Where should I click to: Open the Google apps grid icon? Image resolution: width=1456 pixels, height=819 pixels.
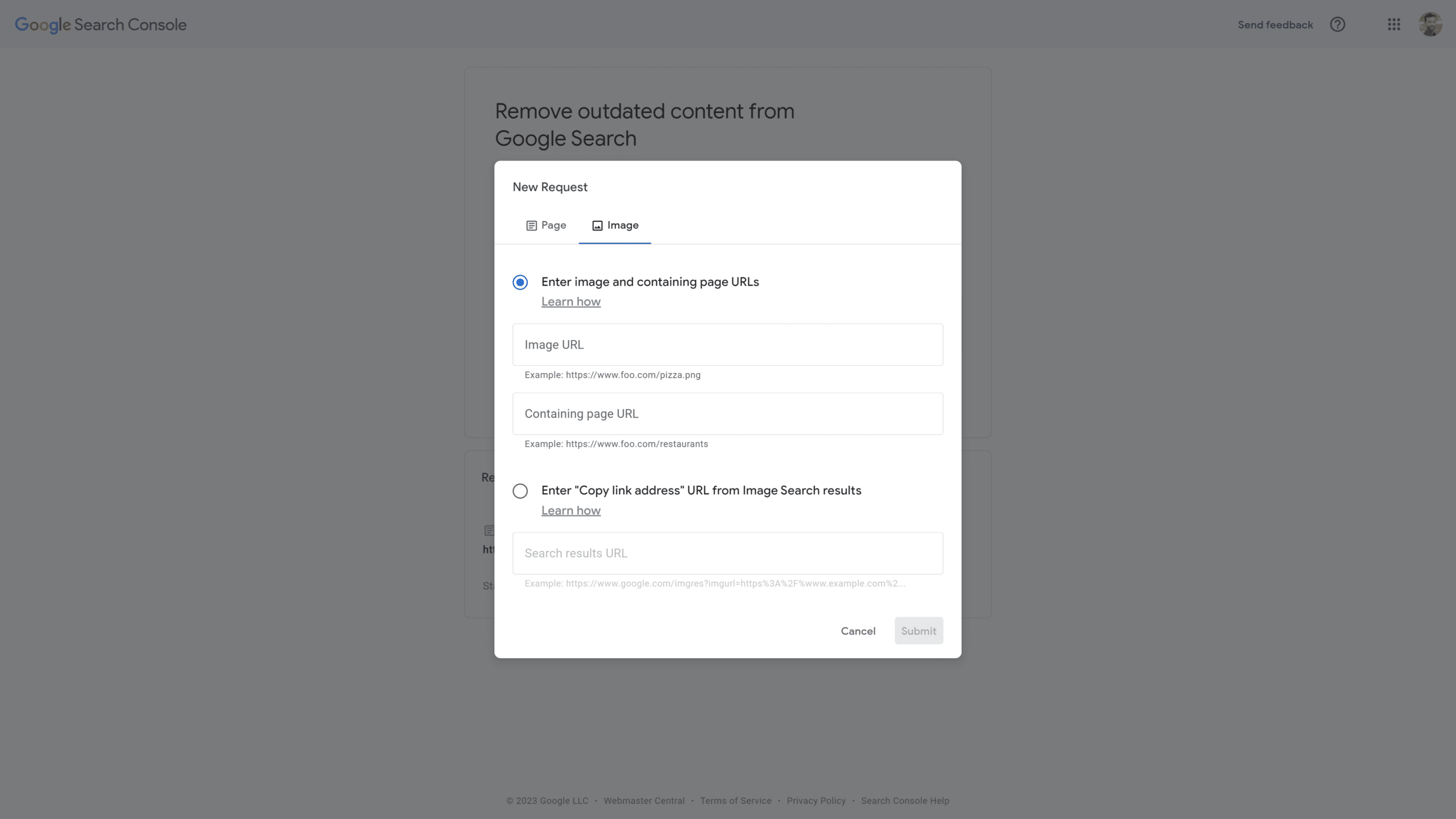pyautogui.click(x=1393, y=24)
